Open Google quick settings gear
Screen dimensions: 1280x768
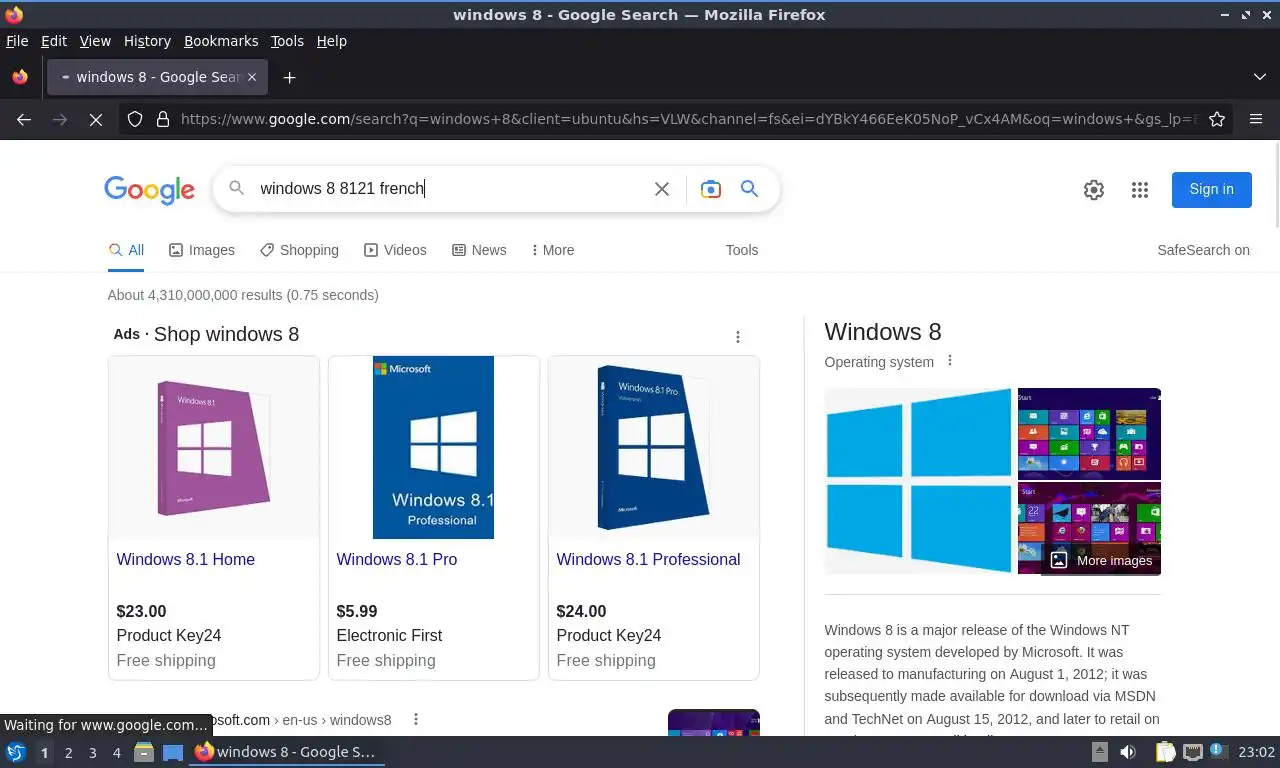pos(1094,190)
